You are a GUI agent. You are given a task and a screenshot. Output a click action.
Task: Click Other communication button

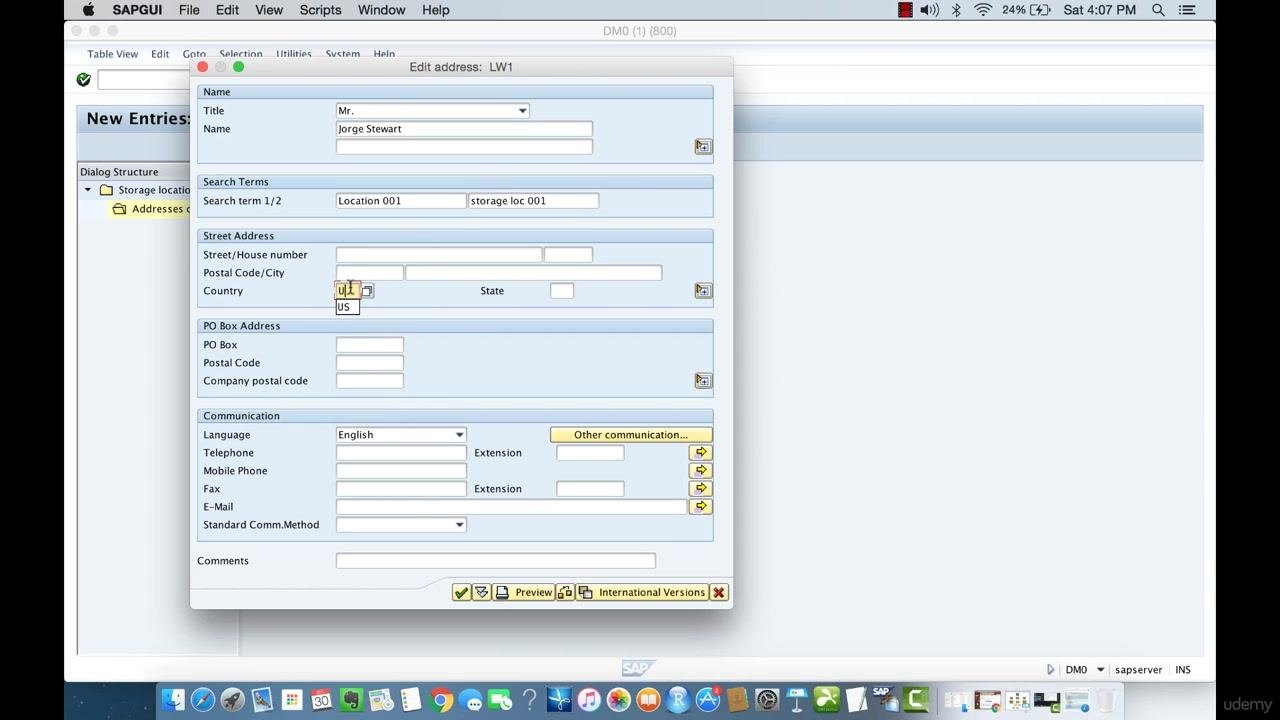tap(631, 435)
